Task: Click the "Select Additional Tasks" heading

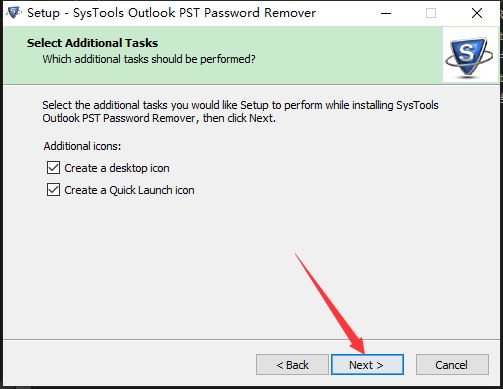Action: [93, 43]
